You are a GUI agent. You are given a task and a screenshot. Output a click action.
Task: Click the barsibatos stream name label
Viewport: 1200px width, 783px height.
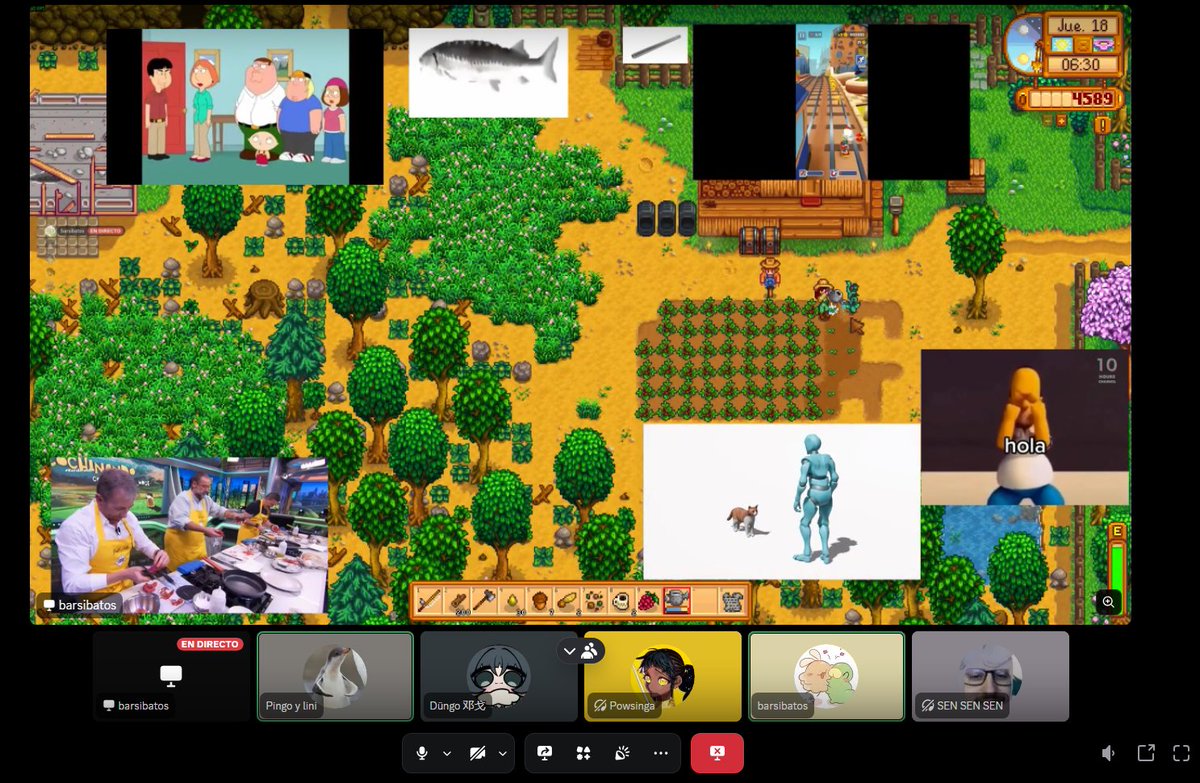80,605
